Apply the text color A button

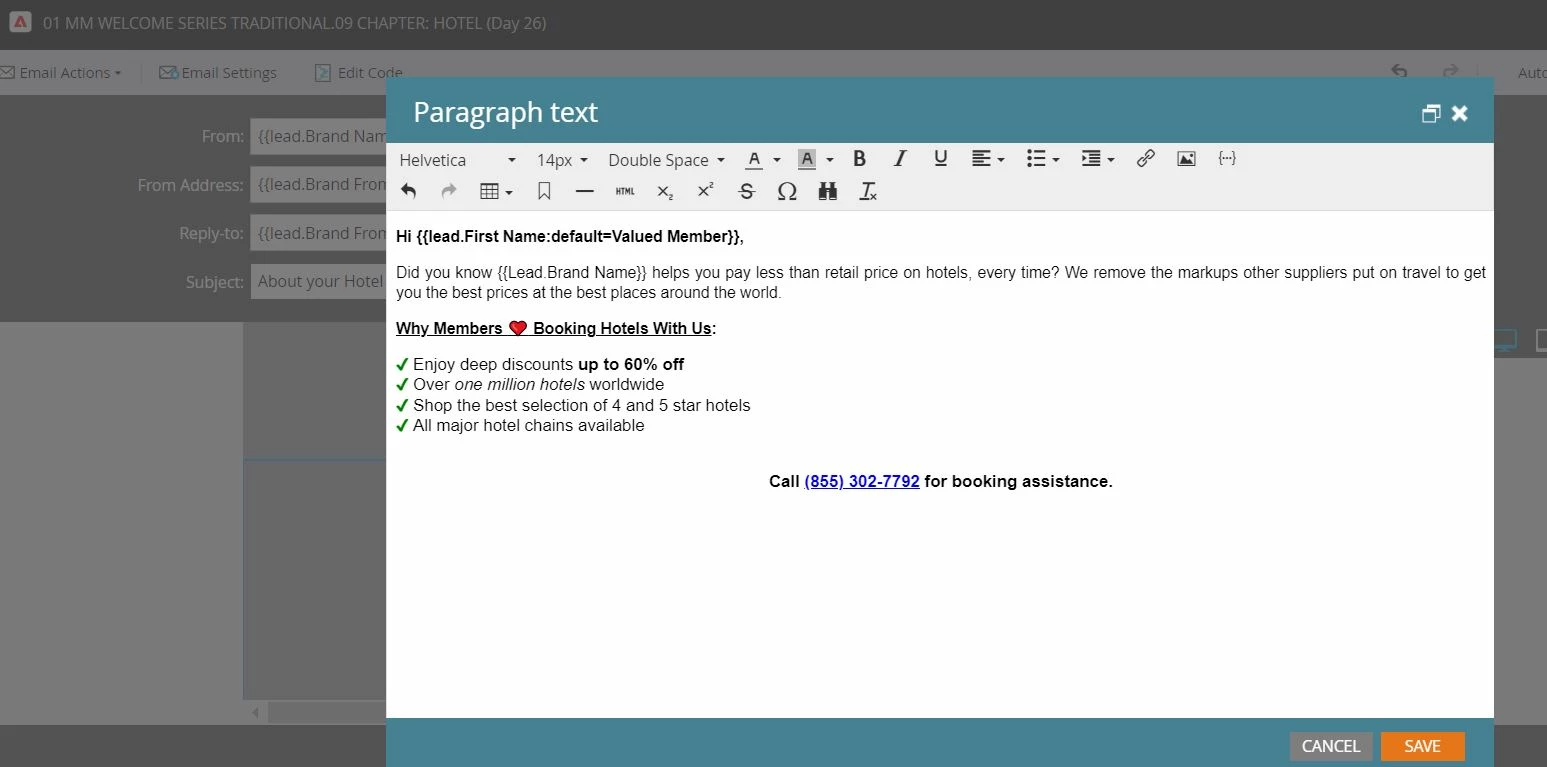click(x=754, y=159)
